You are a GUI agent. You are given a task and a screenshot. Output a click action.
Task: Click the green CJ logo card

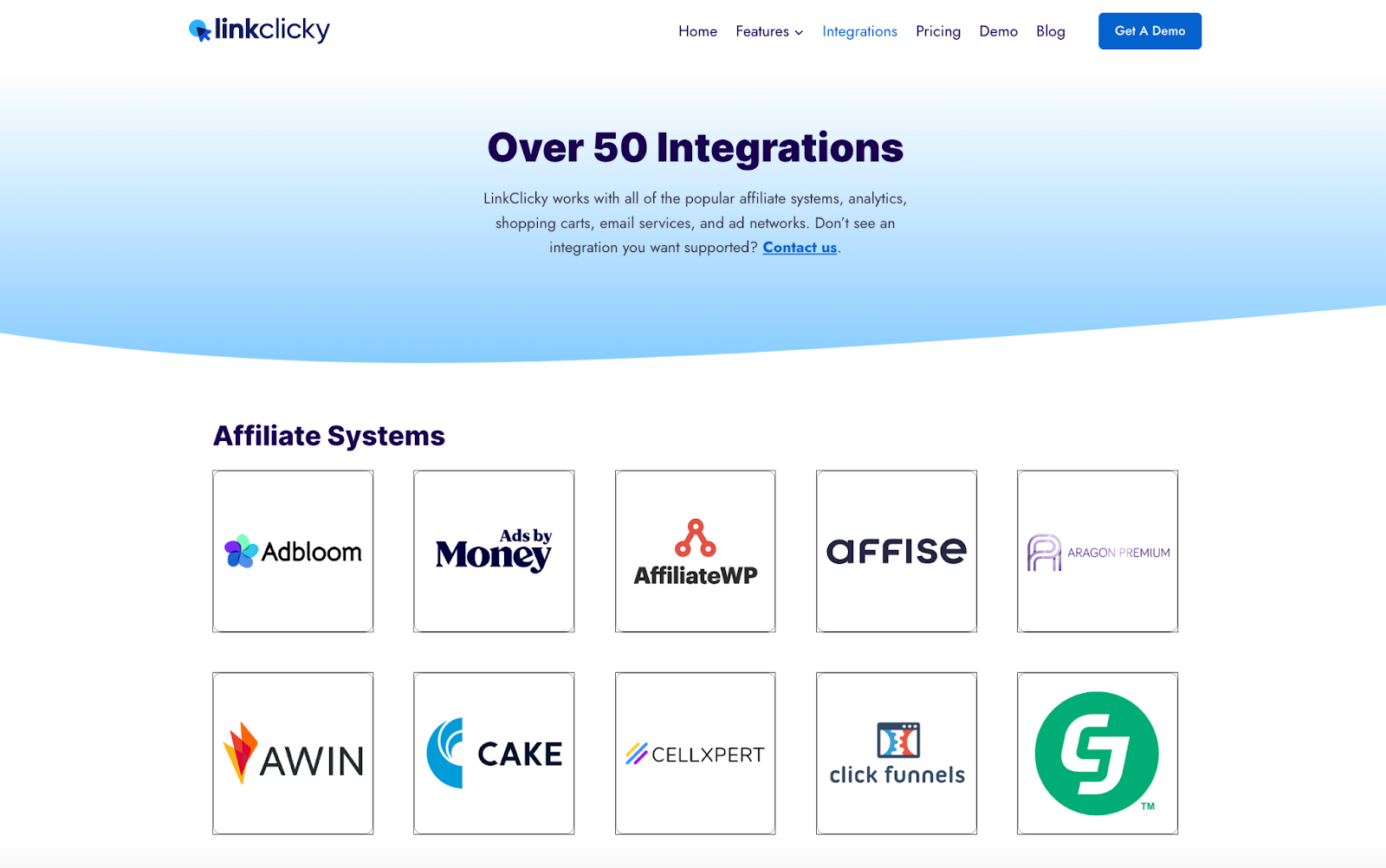click(x=1098, y=754)
